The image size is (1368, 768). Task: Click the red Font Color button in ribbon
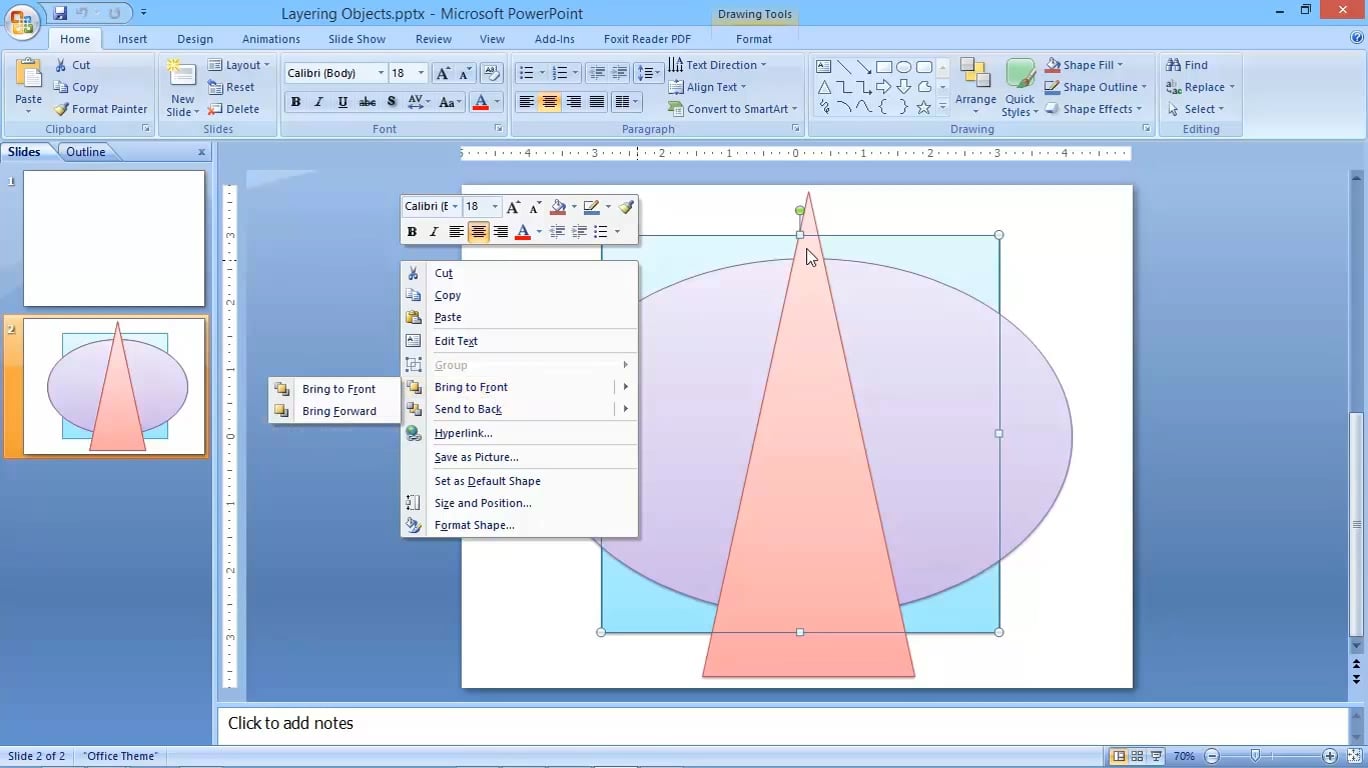pyautogui.click(x=480, y=102)
